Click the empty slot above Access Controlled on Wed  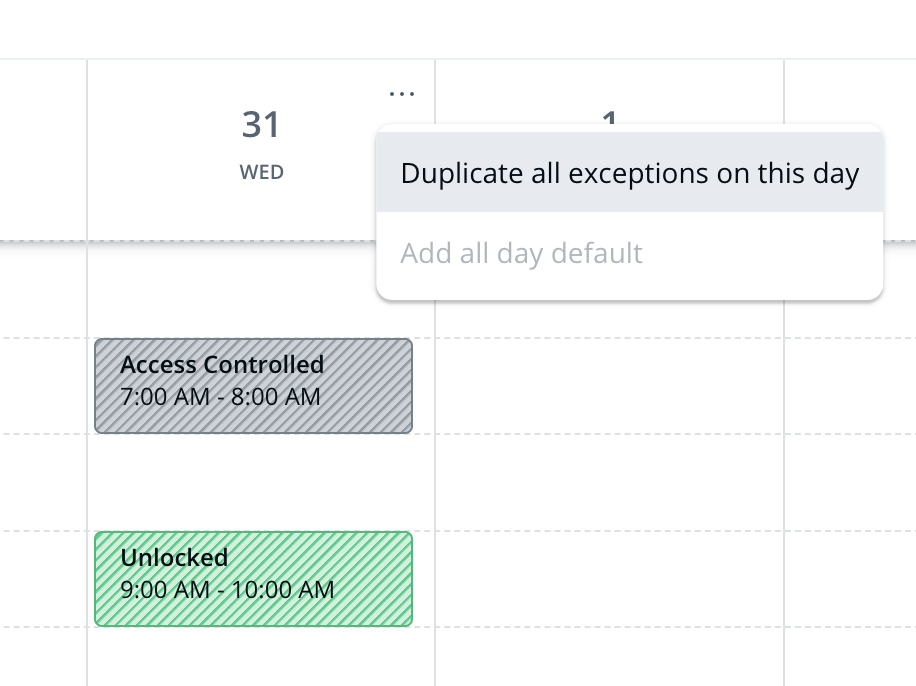click(x=260, y=292)
